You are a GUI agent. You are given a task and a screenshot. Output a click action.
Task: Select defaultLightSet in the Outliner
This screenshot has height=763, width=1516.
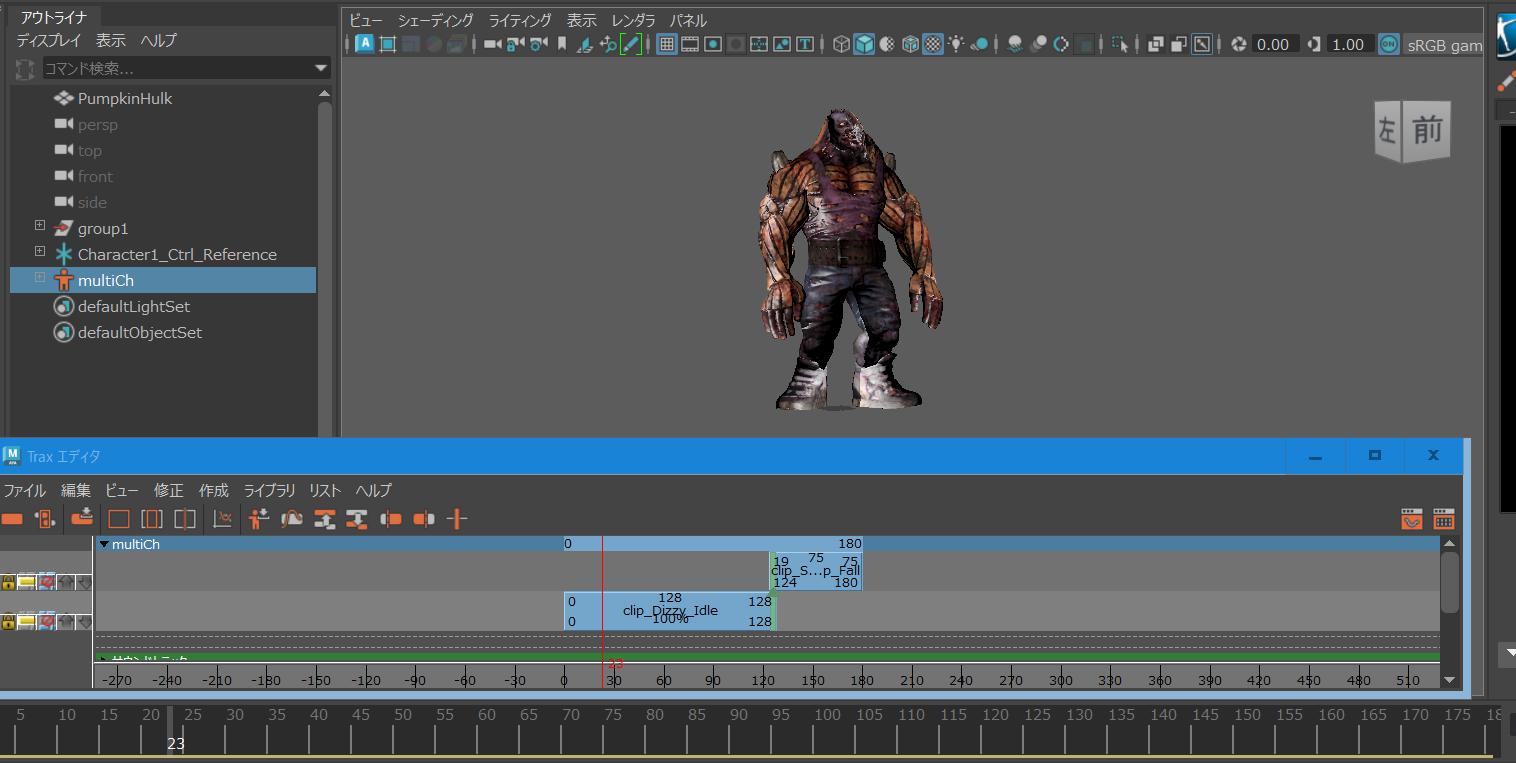point(134,306)
